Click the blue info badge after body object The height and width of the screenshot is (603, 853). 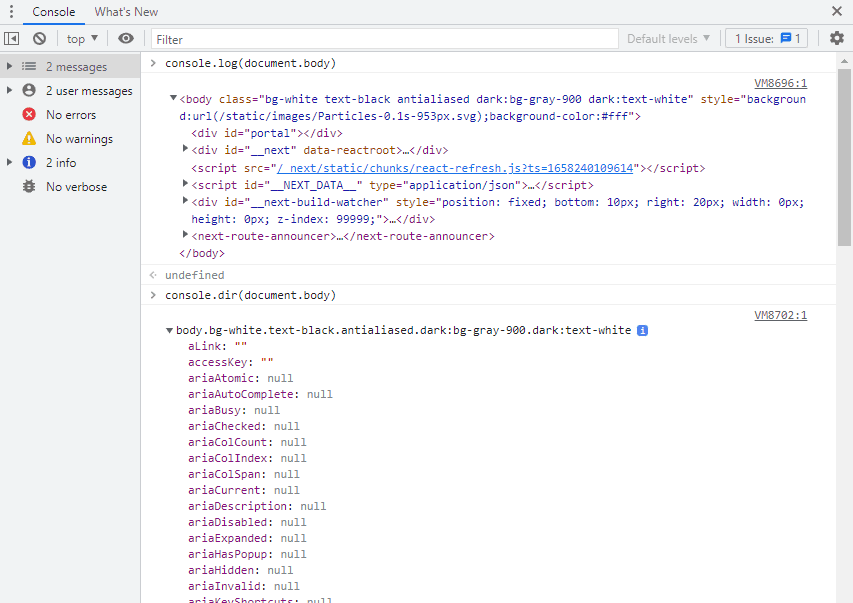pyautogui.click(x=642, y=330)
